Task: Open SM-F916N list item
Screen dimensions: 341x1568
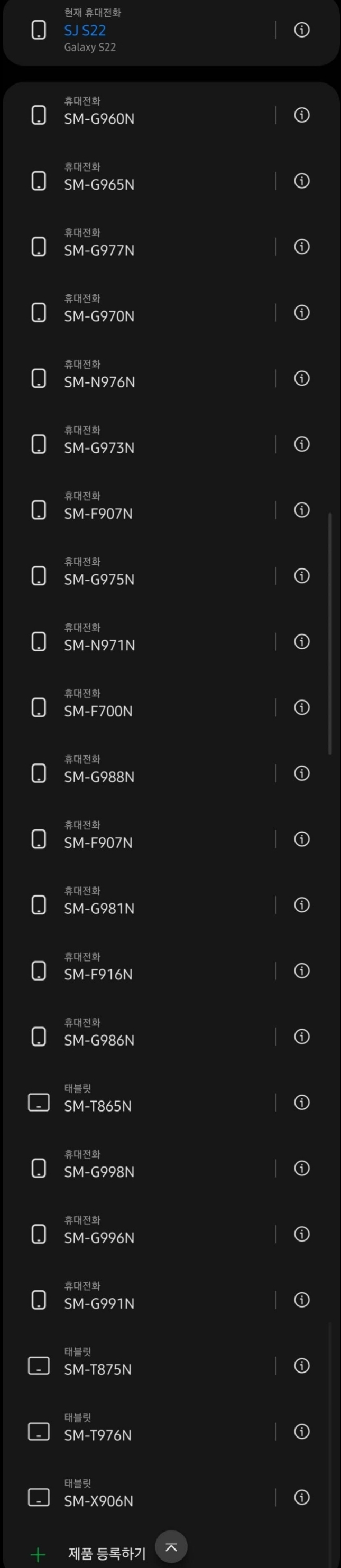Action: (98, 973)
